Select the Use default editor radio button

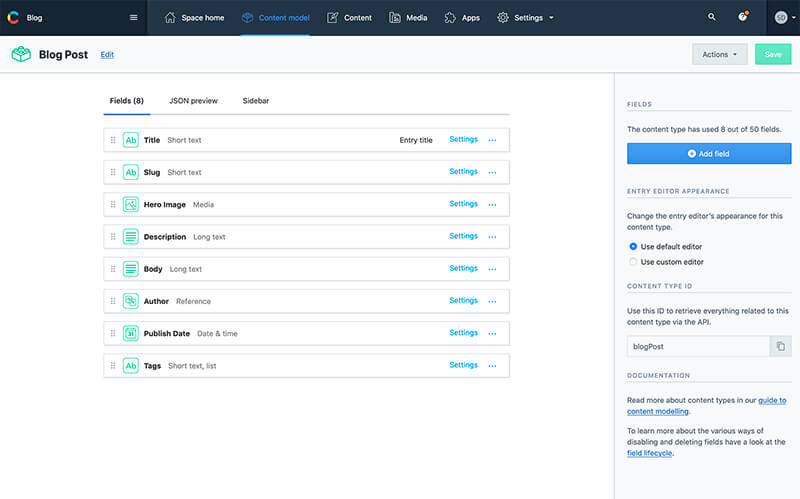(x=632, y=246)
